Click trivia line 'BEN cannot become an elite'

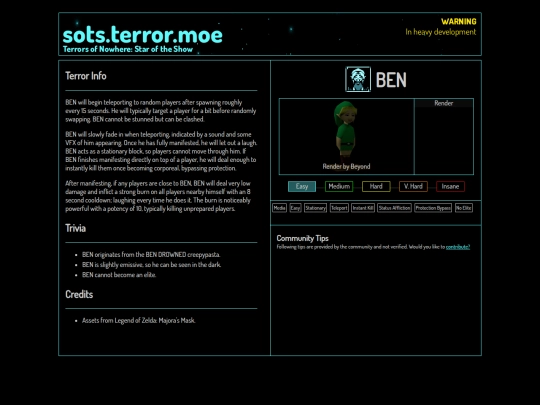(x=119, y=275)
